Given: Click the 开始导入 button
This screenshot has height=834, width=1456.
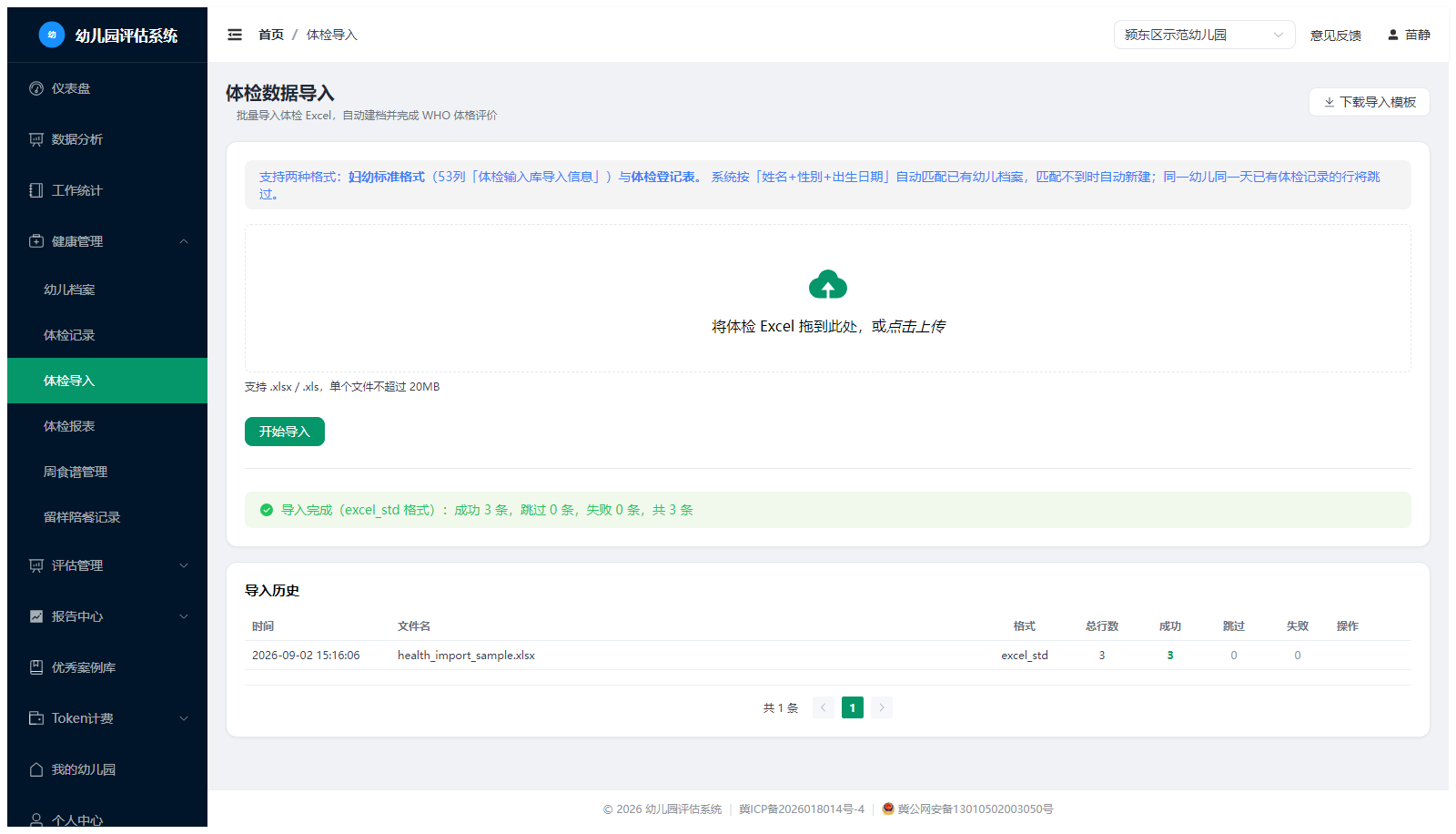Looking at the screenshot, I should 285,432.
